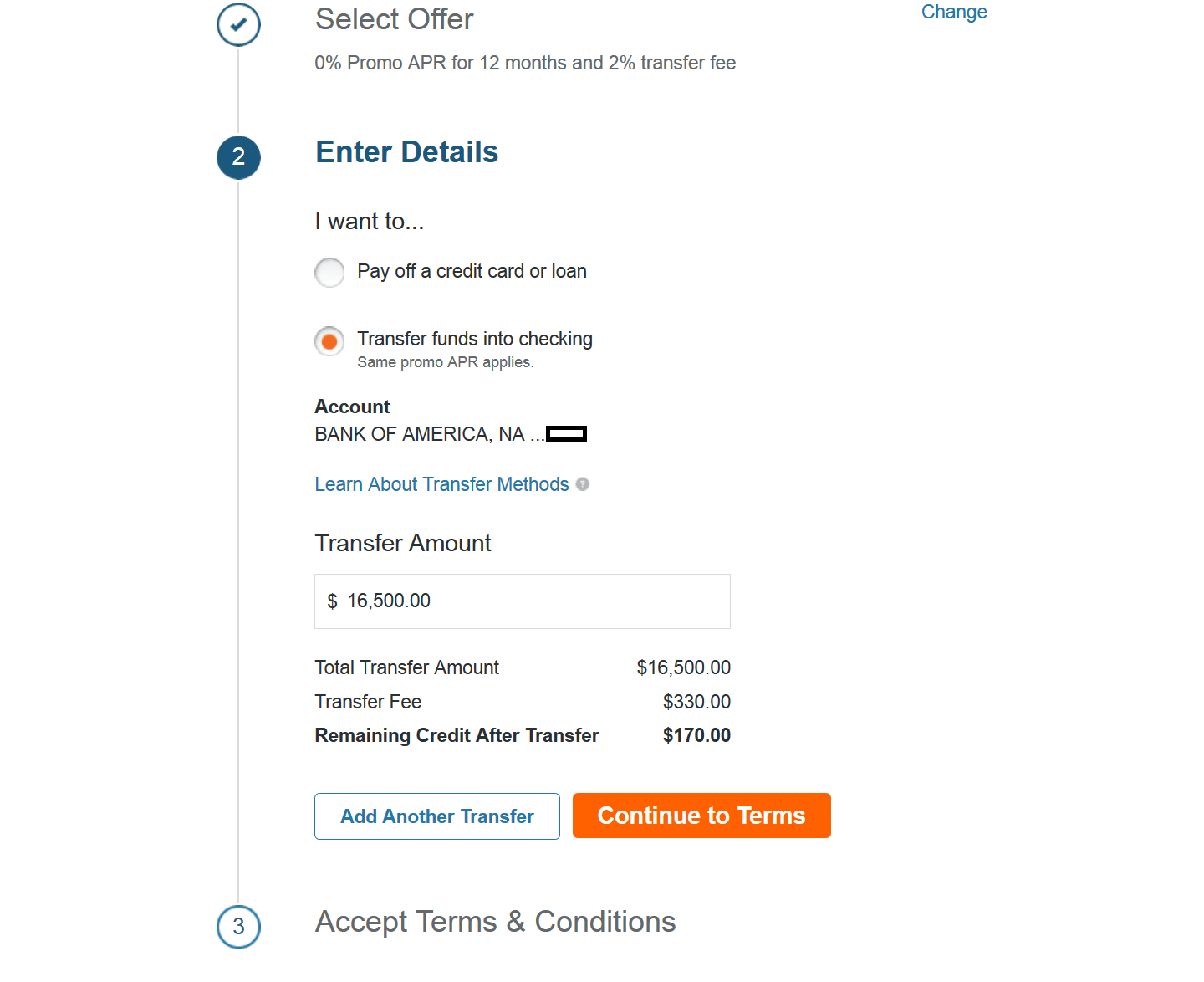Select Pay off a credit card radio
The image size is (1204, 982).
[x=329, y=273]
